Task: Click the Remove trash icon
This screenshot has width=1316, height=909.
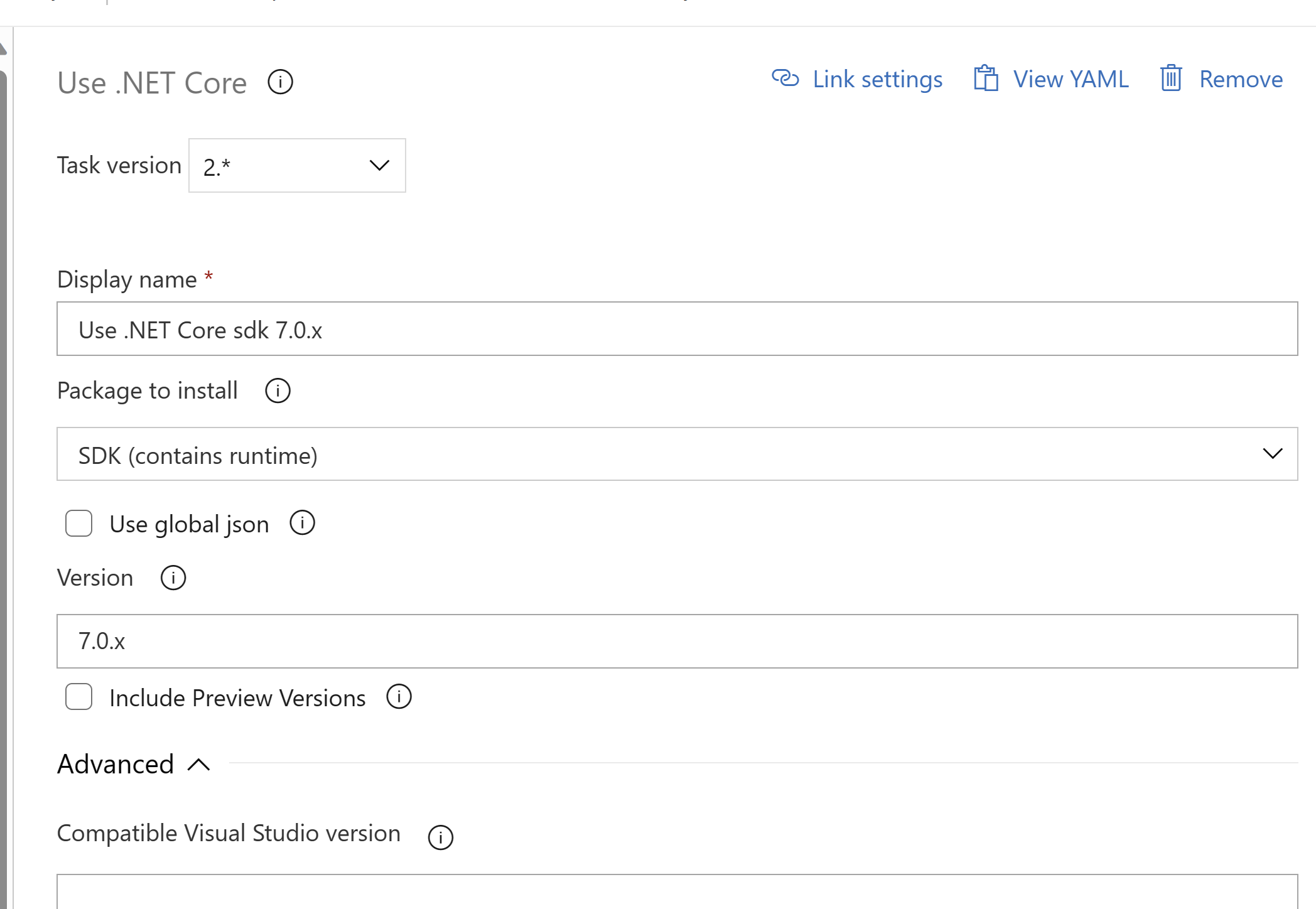Action: point(1169,79)
